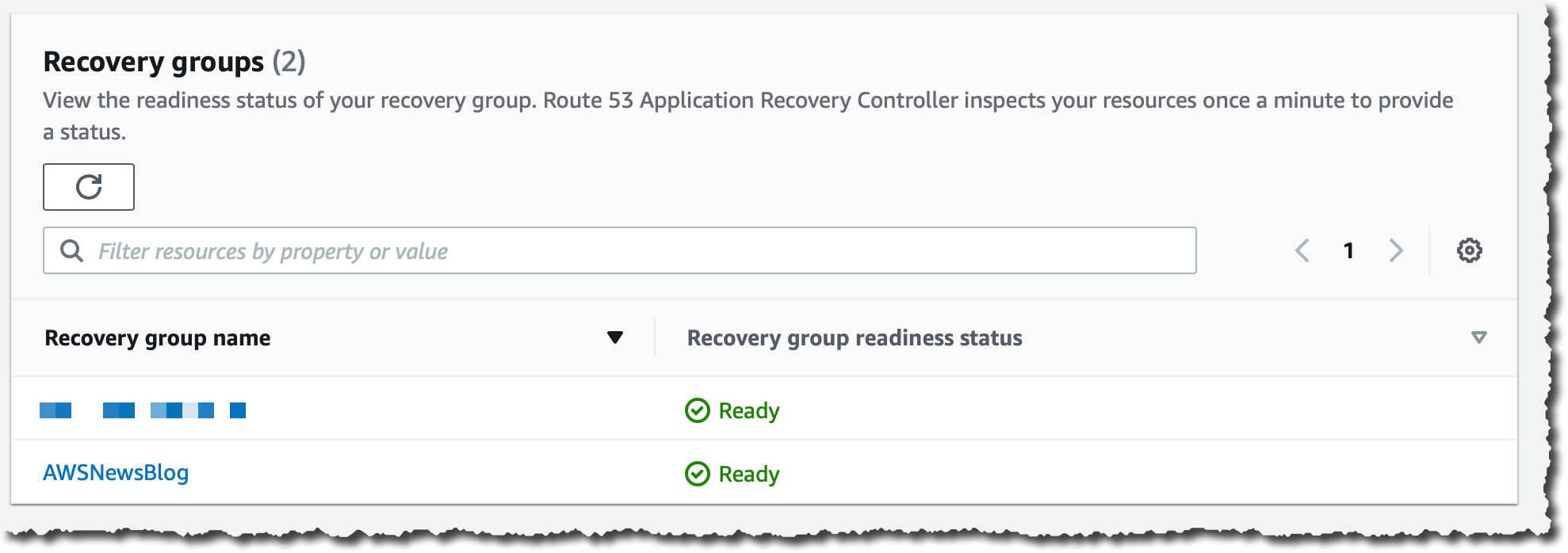Open the readiness status column filter dropdown

click(1478, 338)
